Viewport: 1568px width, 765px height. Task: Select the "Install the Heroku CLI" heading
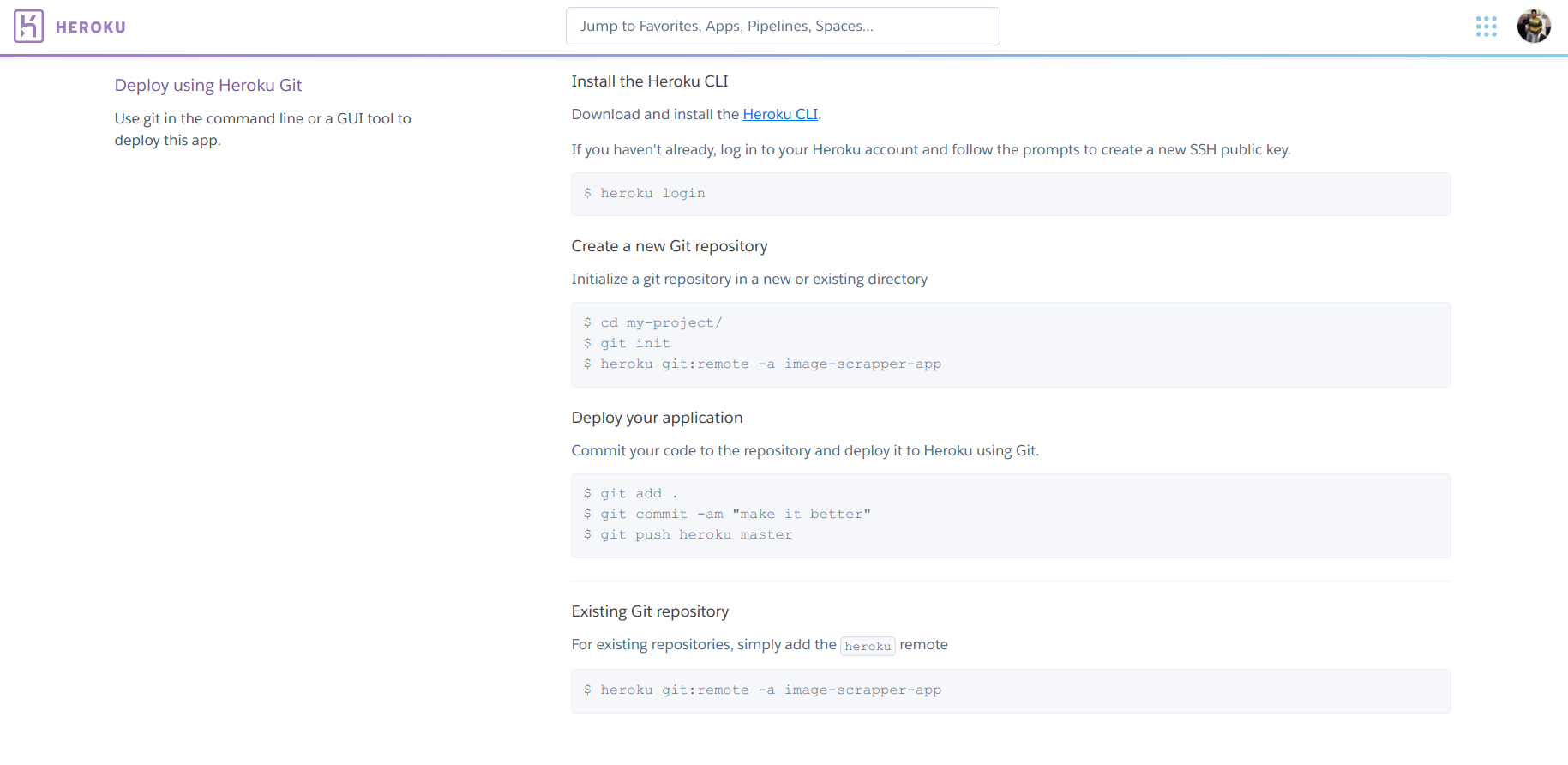pos(650,81)
